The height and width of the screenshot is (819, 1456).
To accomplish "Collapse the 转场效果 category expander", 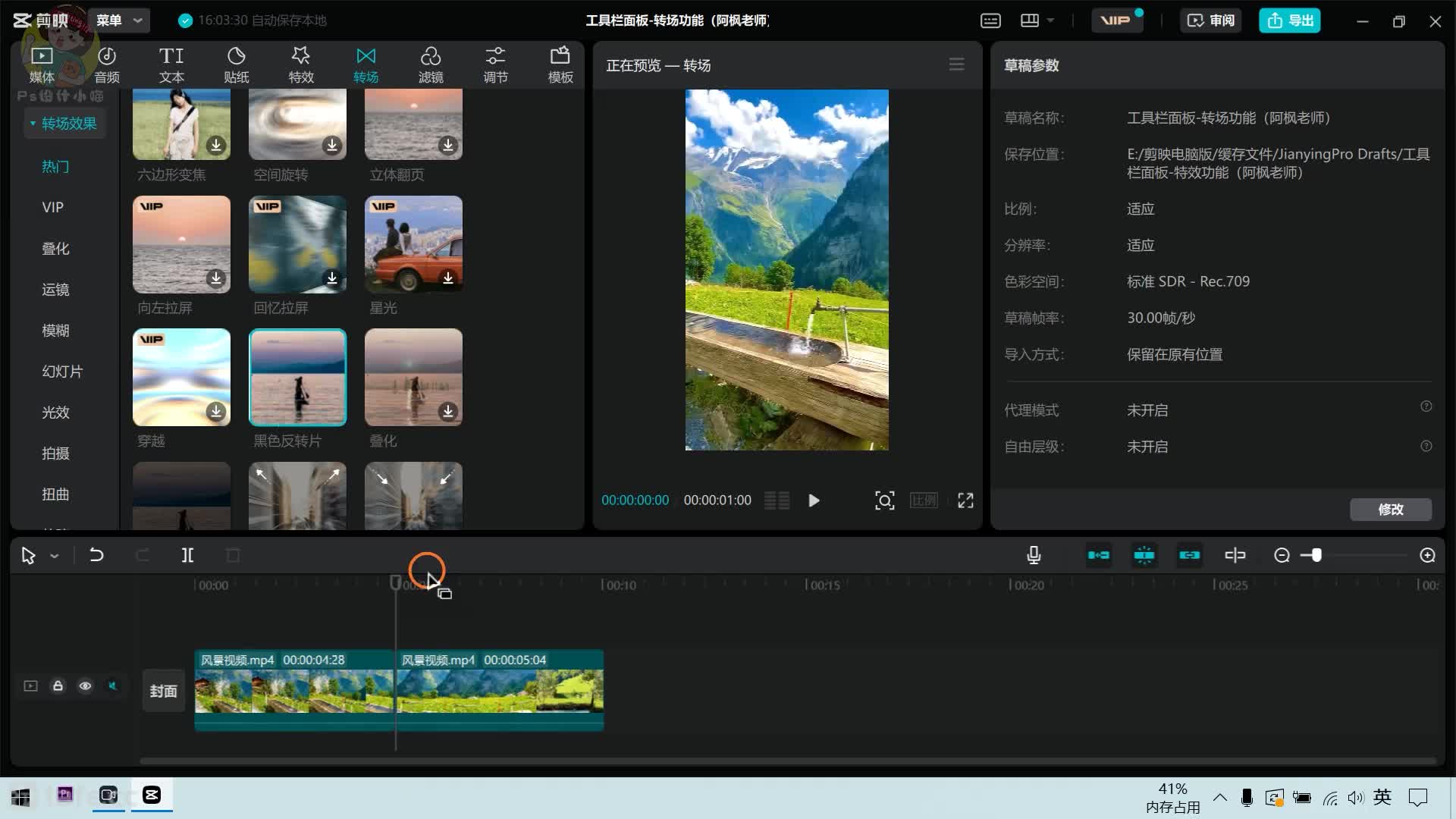I will pyautogui.click(x=33, y=123).
